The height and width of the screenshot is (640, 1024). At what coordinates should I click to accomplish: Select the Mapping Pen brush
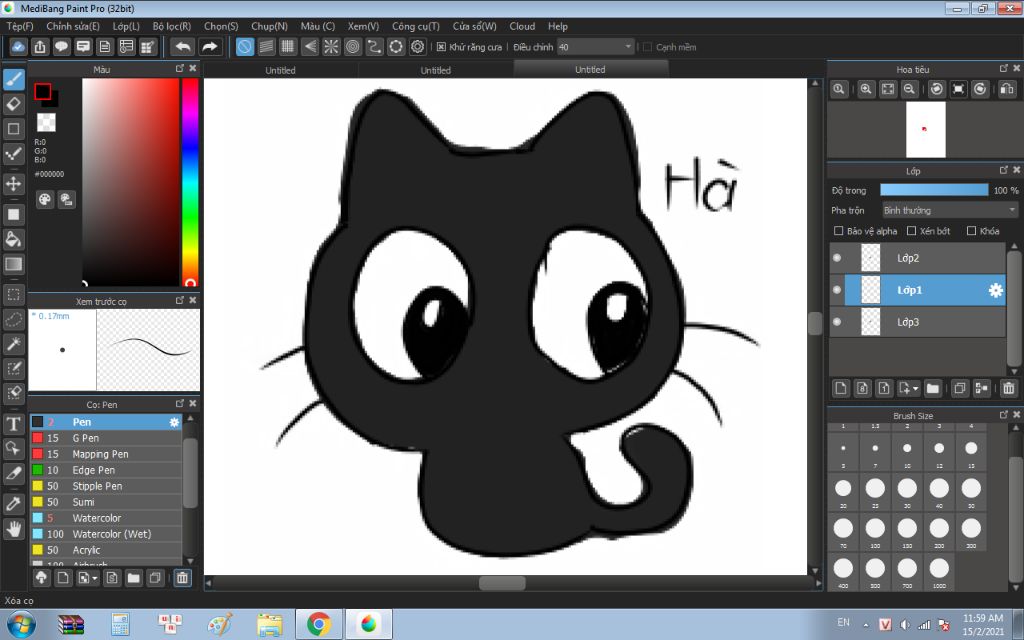[x=106, y=454]
